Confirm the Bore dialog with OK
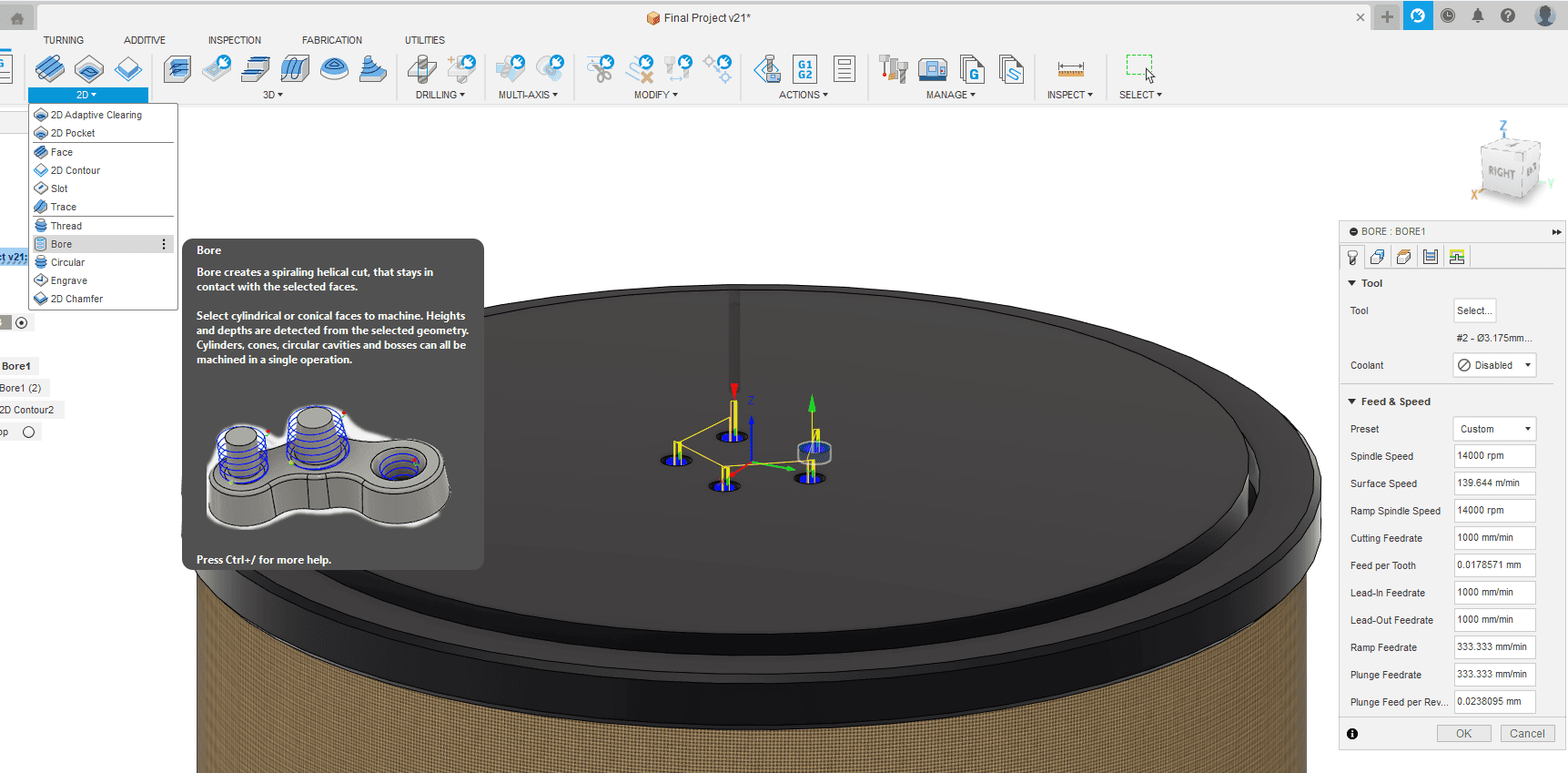Viewport: 1568px width, 773px height. (1463, 734)
